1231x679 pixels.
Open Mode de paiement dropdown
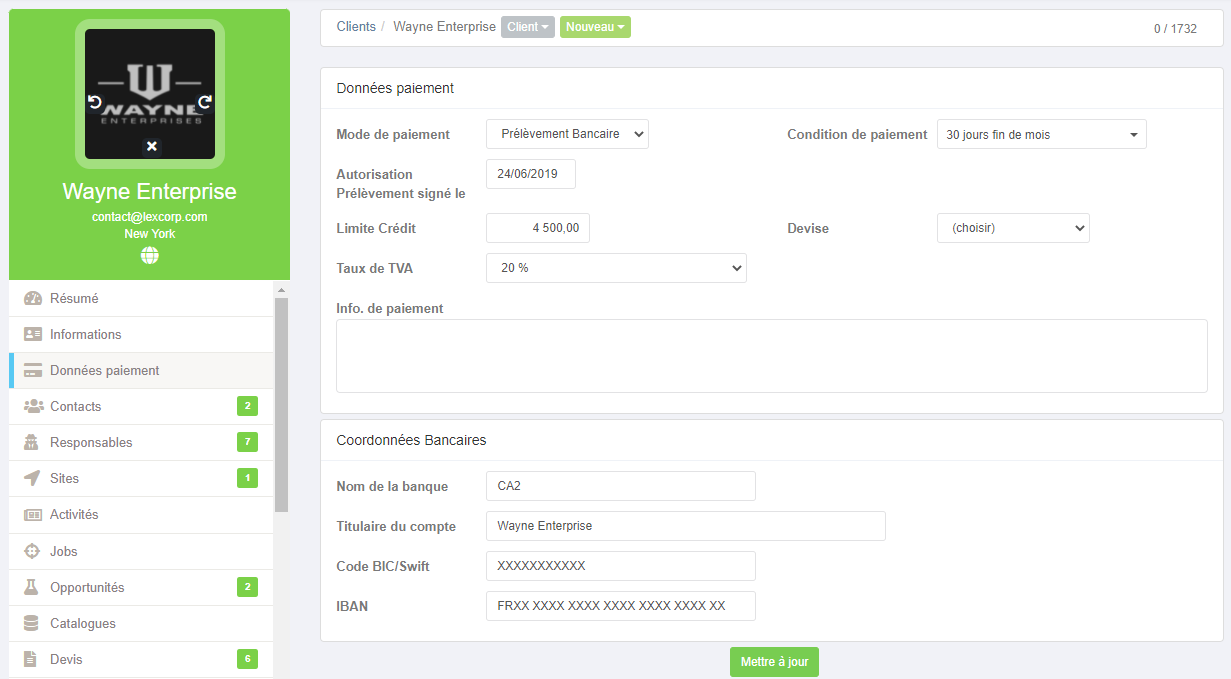(x=567, y=134)
